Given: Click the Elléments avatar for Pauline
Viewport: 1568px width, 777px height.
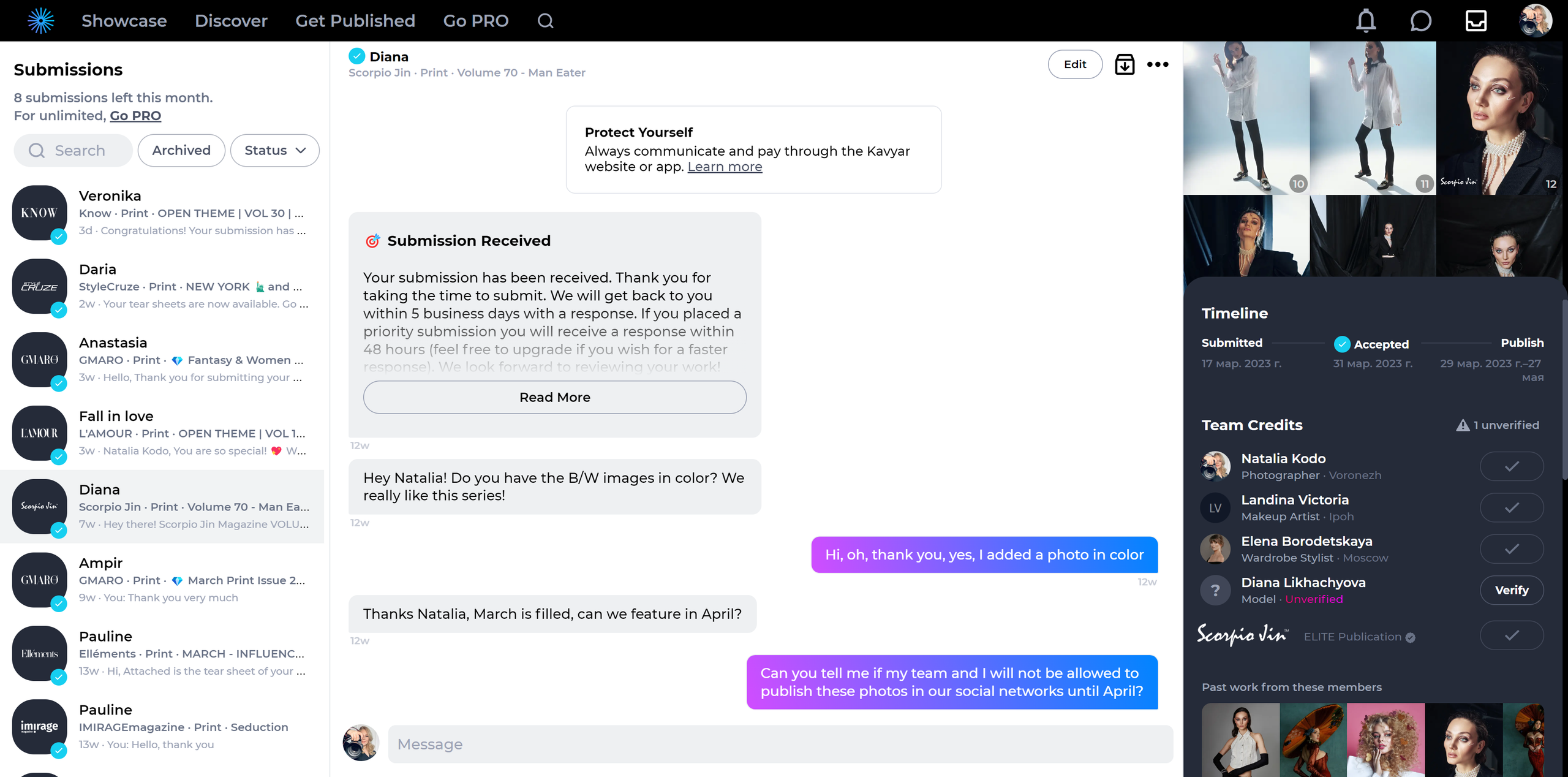Looking at the screenshot, I should point(40,654).
